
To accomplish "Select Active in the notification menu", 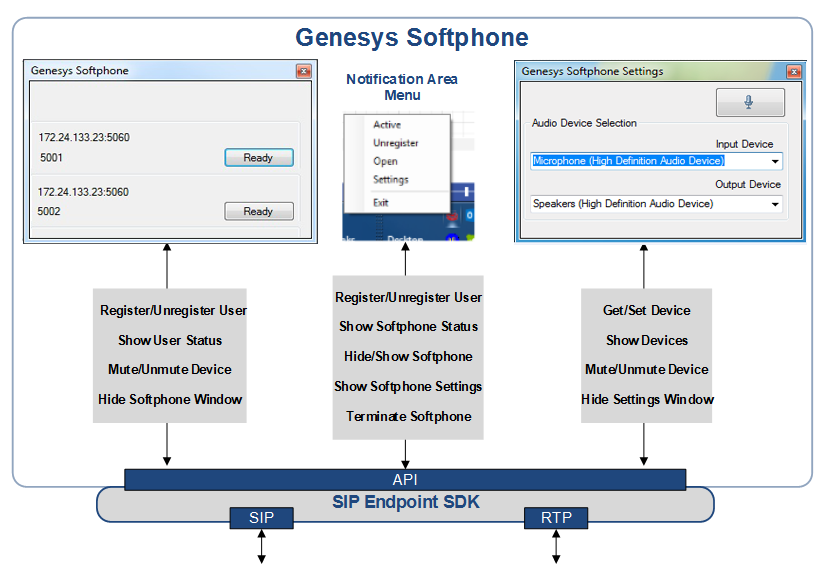I will pos(387,125).
